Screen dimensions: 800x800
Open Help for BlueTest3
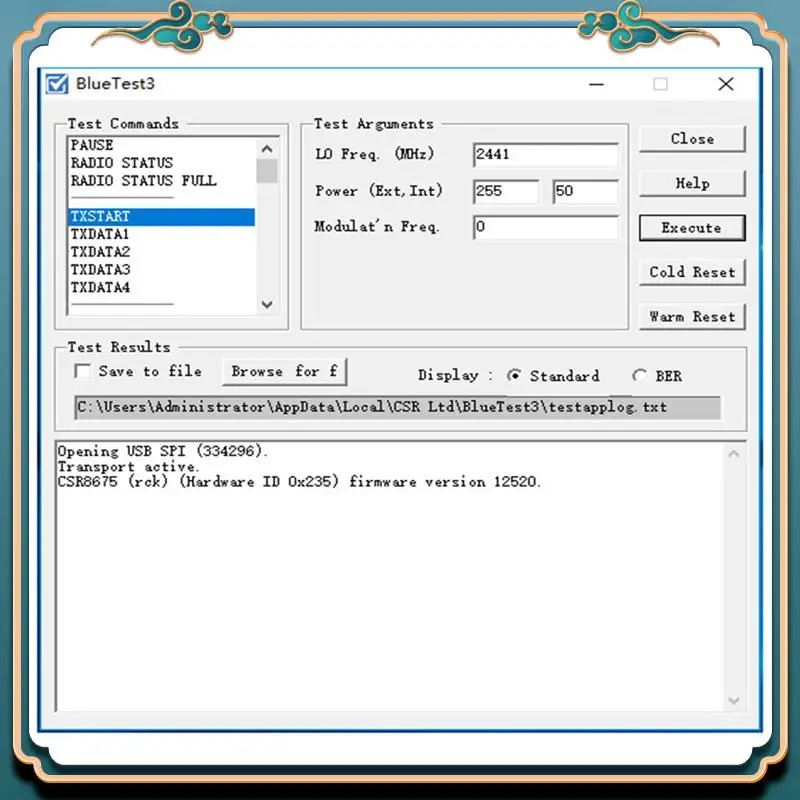coord(691,183)
